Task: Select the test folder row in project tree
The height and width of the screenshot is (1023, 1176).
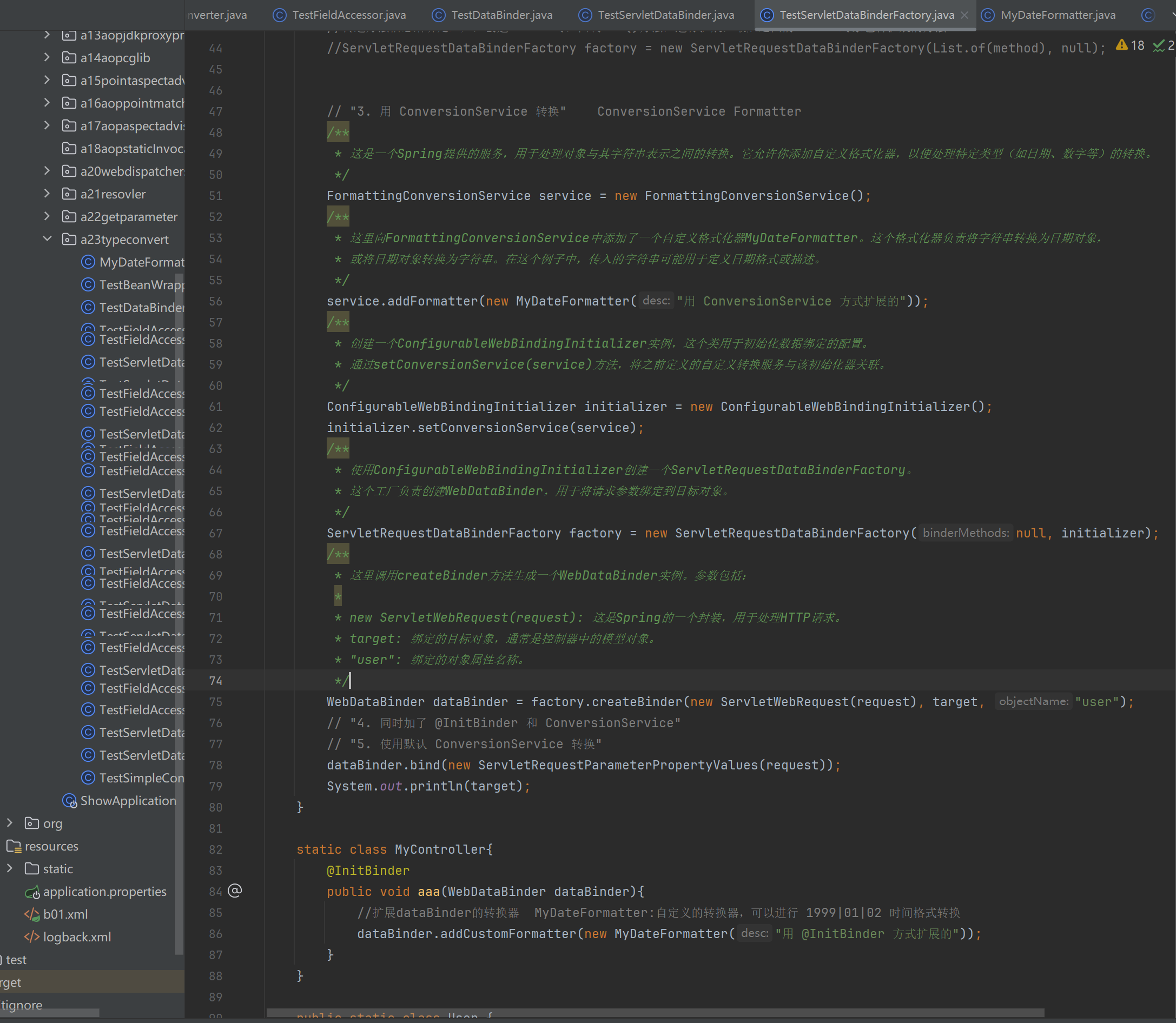Action: 91,960
